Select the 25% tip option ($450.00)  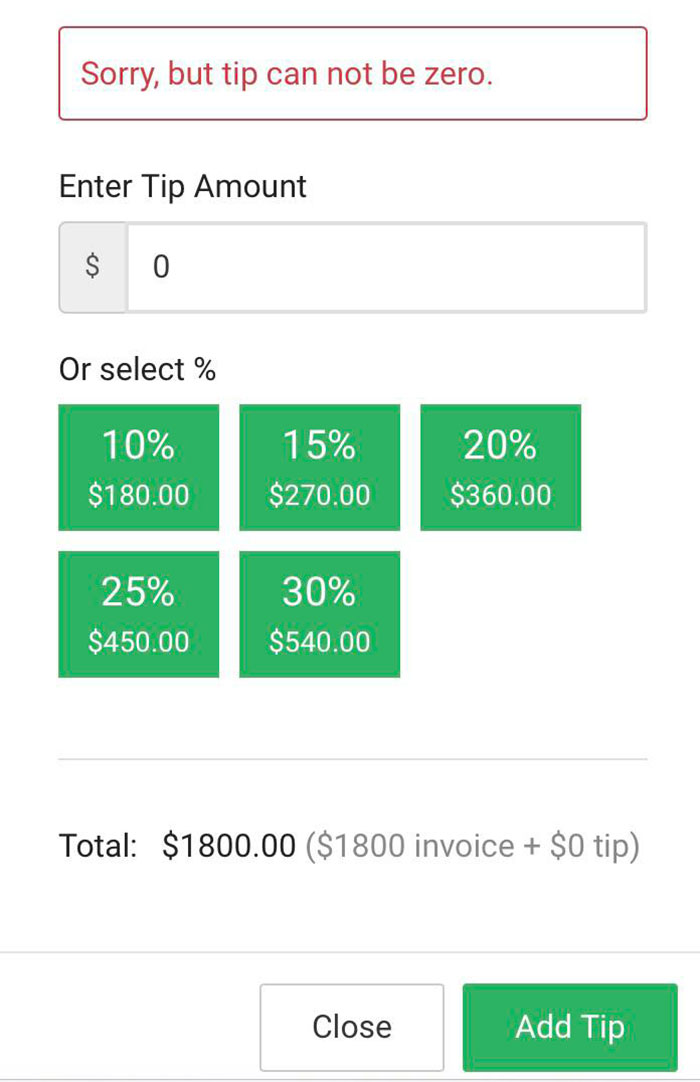pyautogui.click(x=138, y=613)
